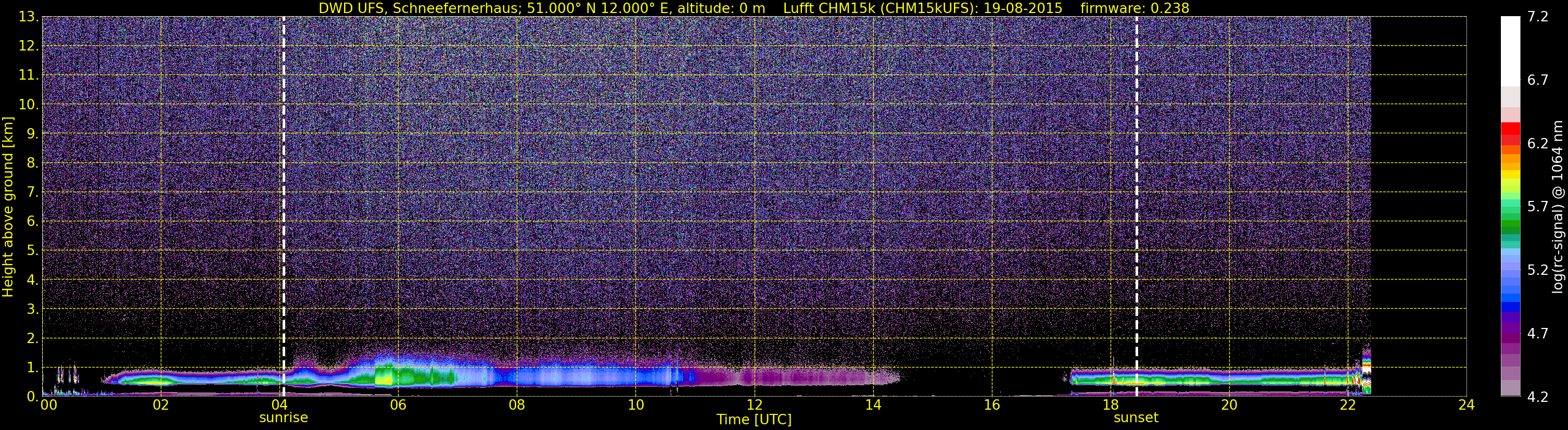Click the y-axis tick label '9.'
This screenshot has width=1568, height=430.
tap(33, 134)
